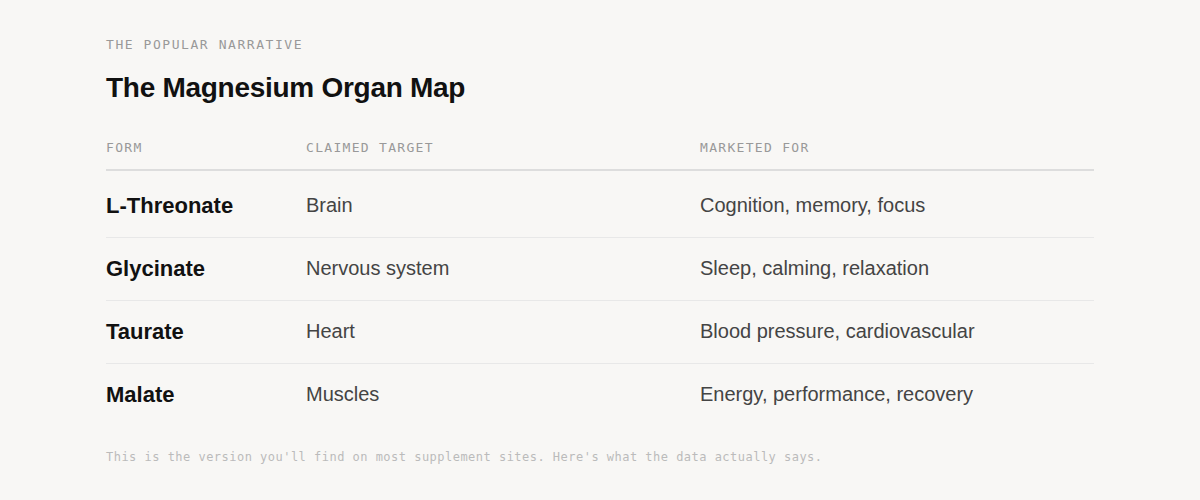Image resolution: width=1200 pixels, height=500 pixels.
Task: Click the Taurate form name
Action: pos(144,332)
